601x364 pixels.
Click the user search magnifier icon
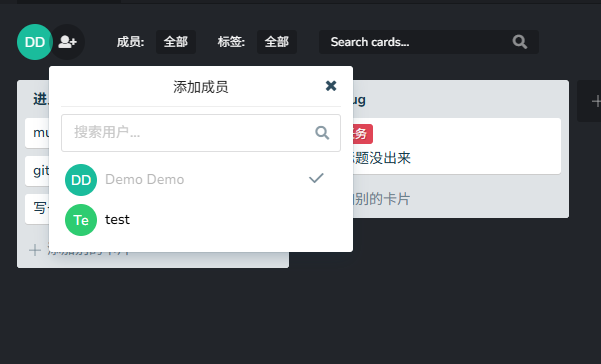(322, 133)
